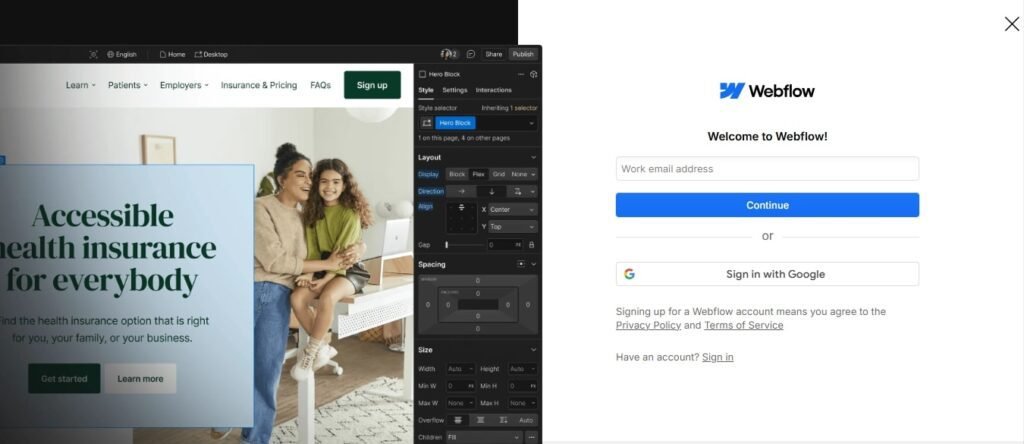Toggle the Hero Block checkbox icon
Image resolution: width=1024 pixels, height=444 pixels.
(422, 74)
